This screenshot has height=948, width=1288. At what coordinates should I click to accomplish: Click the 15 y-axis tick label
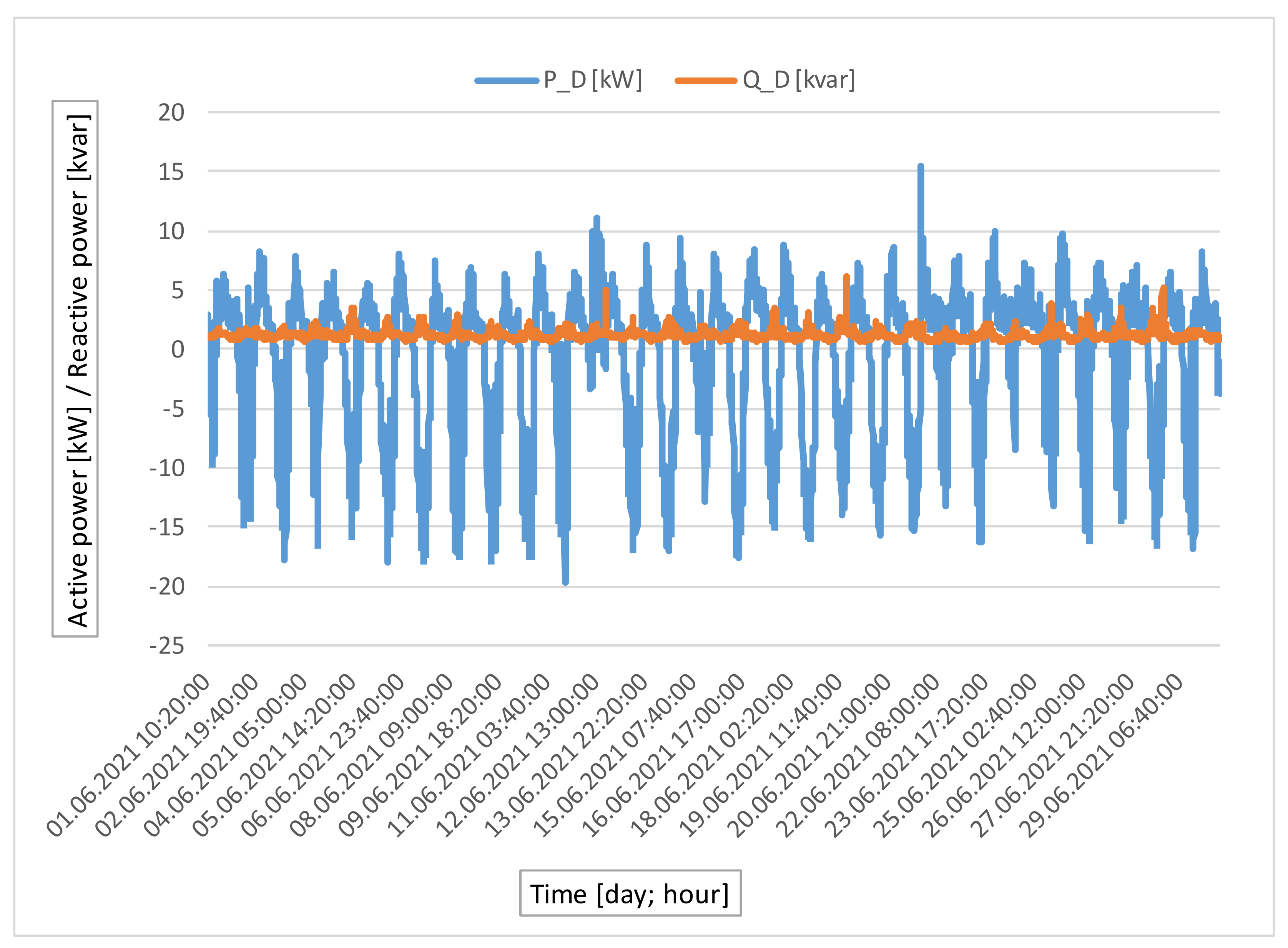[171, 171]
